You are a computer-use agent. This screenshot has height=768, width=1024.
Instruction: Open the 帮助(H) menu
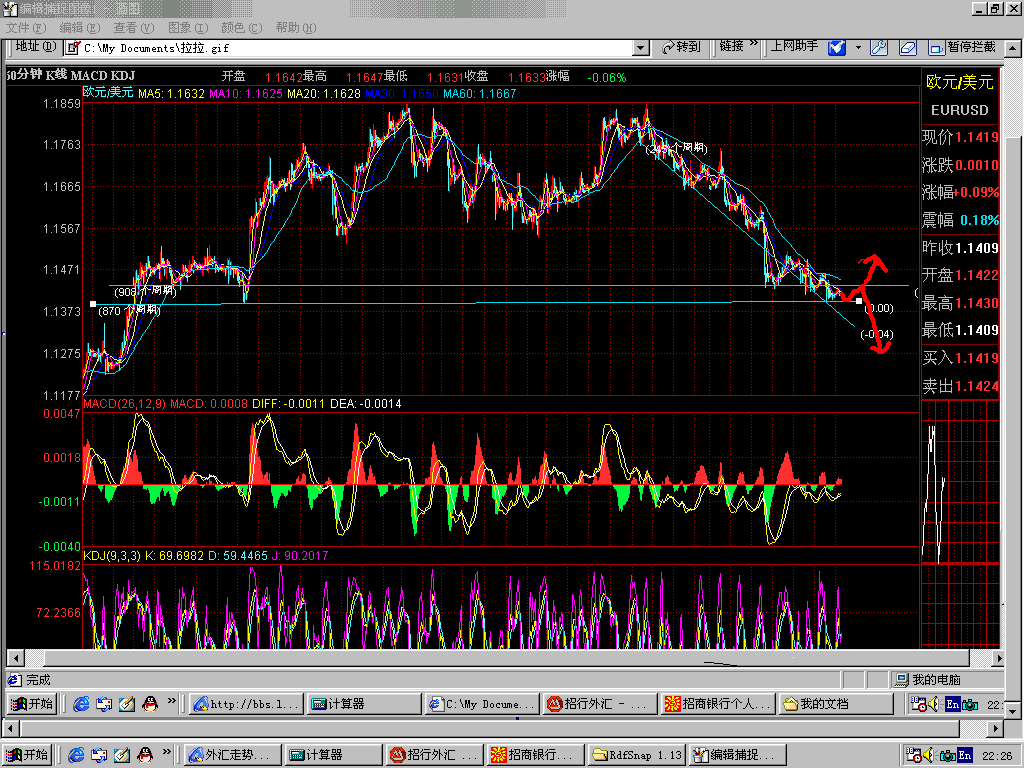point(295,27)
